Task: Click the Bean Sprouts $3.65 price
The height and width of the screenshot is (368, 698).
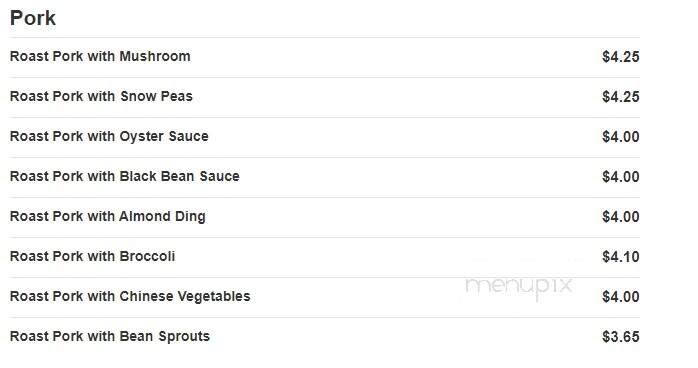Action: 621,337
